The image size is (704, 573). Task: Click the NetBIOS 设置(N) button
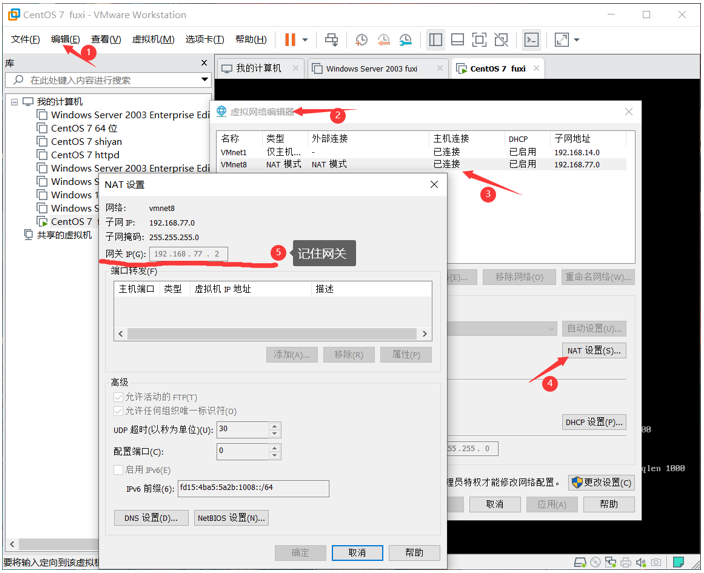[231, 518]
